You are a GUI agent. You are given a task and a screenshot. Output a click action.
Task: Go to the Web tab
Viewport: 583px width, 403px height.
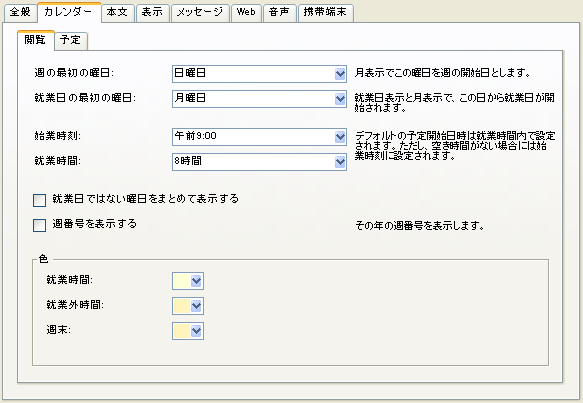(246, 13)
